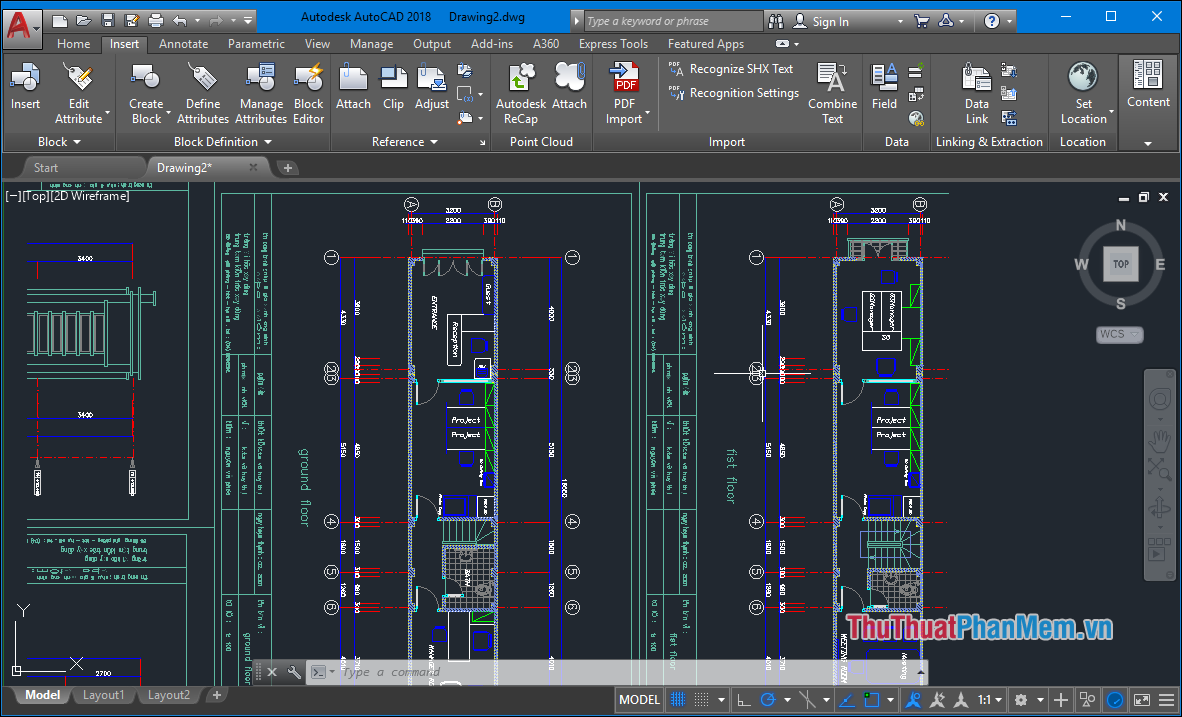This screenshot has width=1182, height=717.
Task: Select the Insert block tool
Action: point(25,90)
